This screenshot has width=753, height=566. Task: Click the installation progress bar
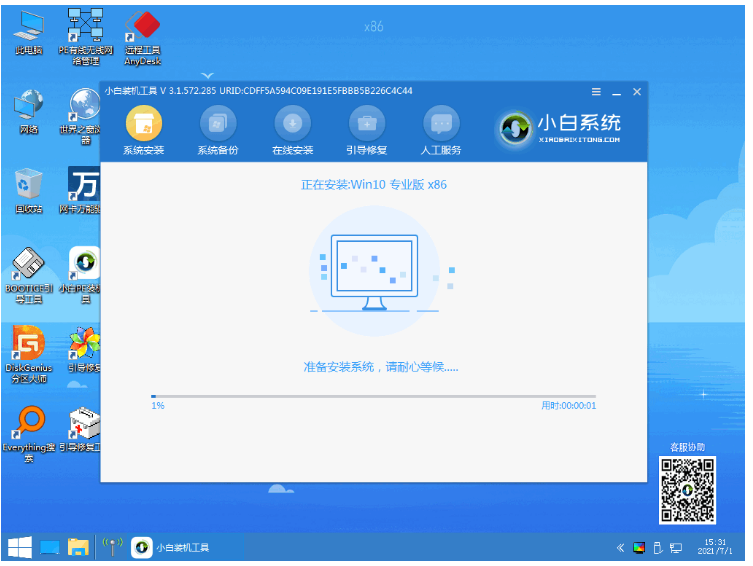coord(372,397)
